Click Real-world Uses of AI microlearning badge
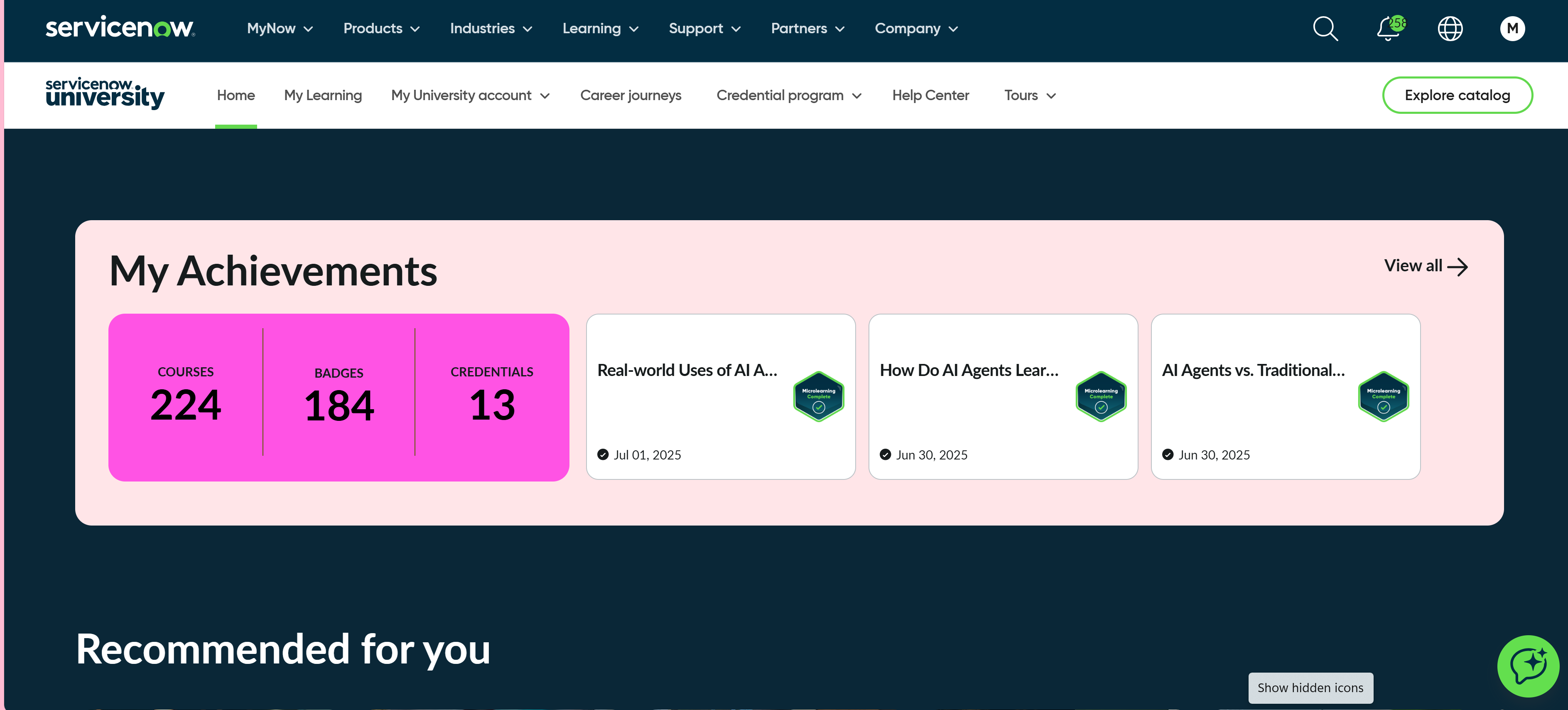The image size is (1568, 710). 818,396
